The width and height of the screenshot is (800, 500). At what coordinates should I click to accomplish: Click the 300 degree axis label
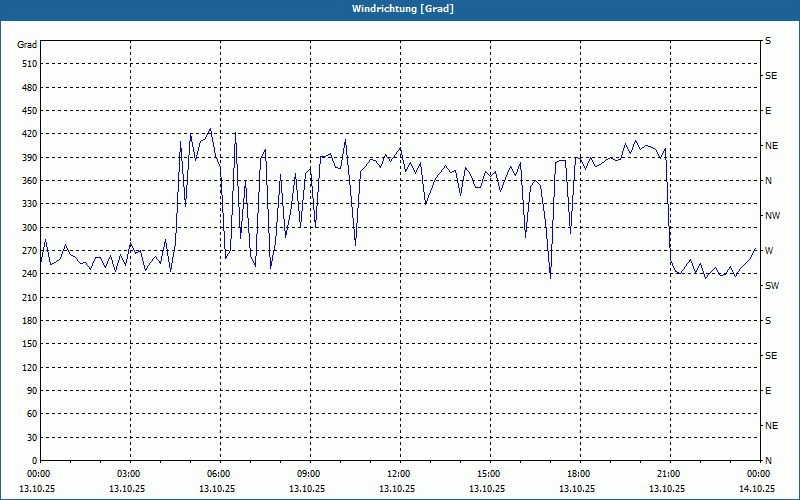point(30,228)
